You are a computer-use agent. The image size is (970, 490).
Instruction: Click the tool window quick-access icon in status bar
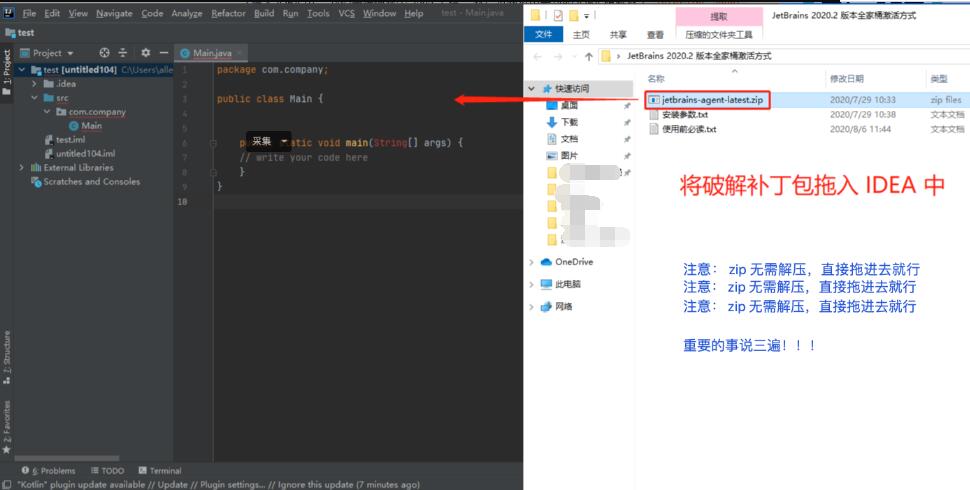(x=6, y=484)
